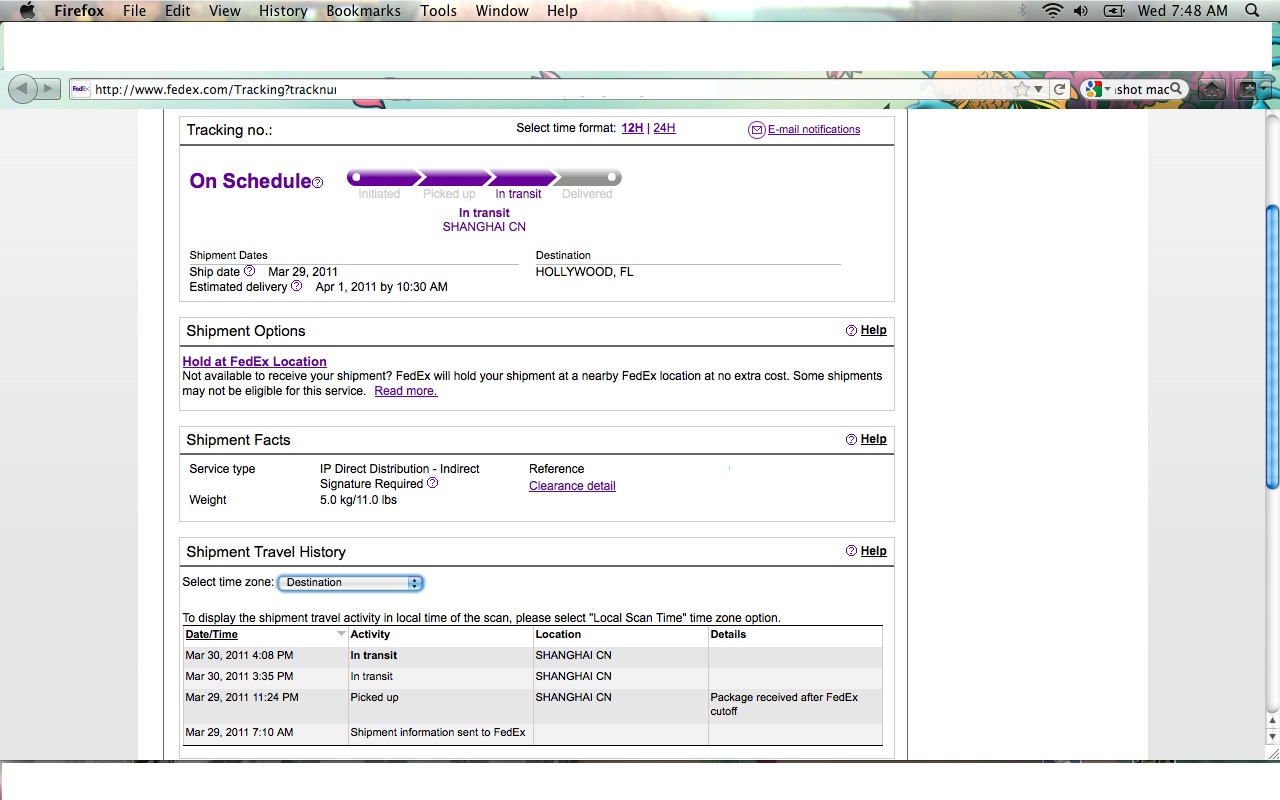Image resolution: width=1280 pixels, height=800 pixels.
Task: Open the Apple menu
Action: (27, 11)
